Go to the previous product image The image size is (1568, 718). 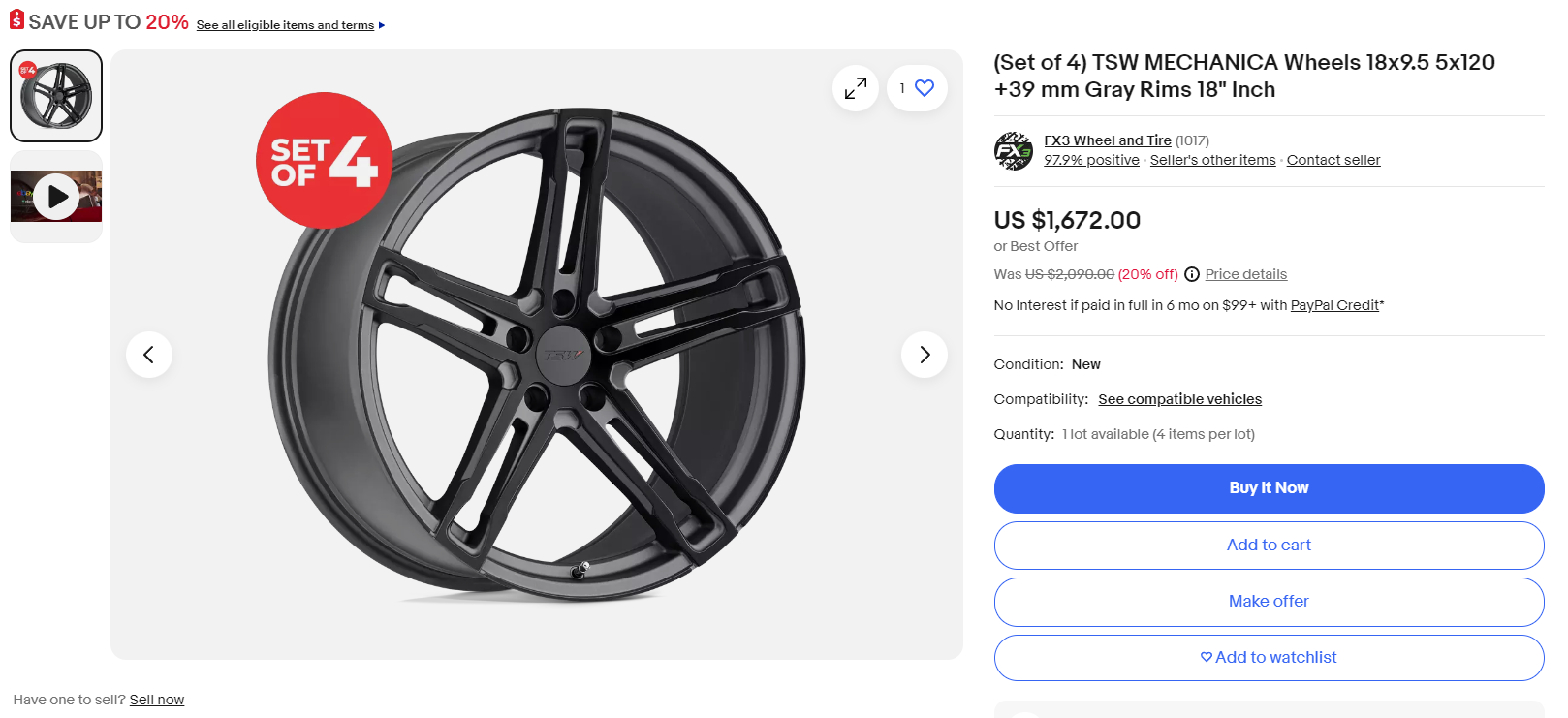(149, 355)
